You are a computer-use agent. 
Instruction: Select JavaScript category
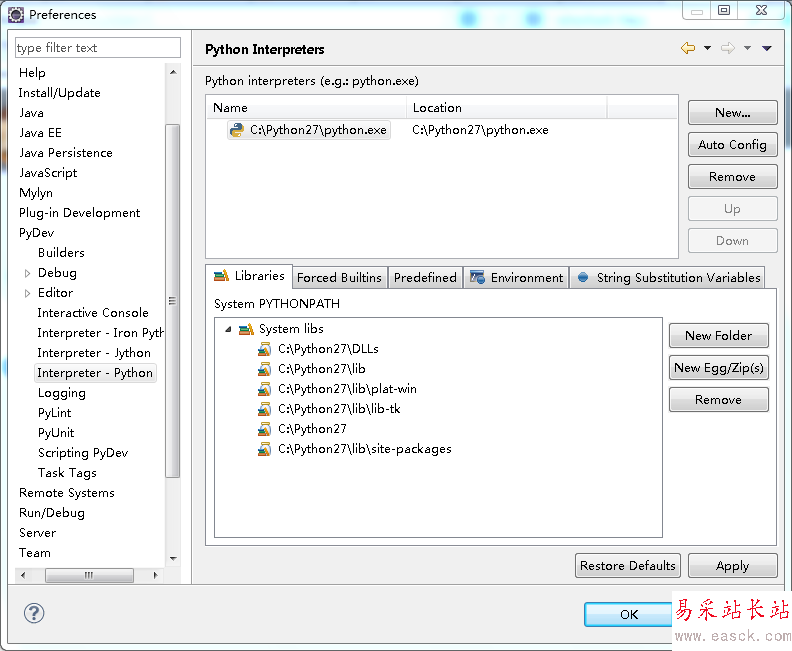click(48, 173)
